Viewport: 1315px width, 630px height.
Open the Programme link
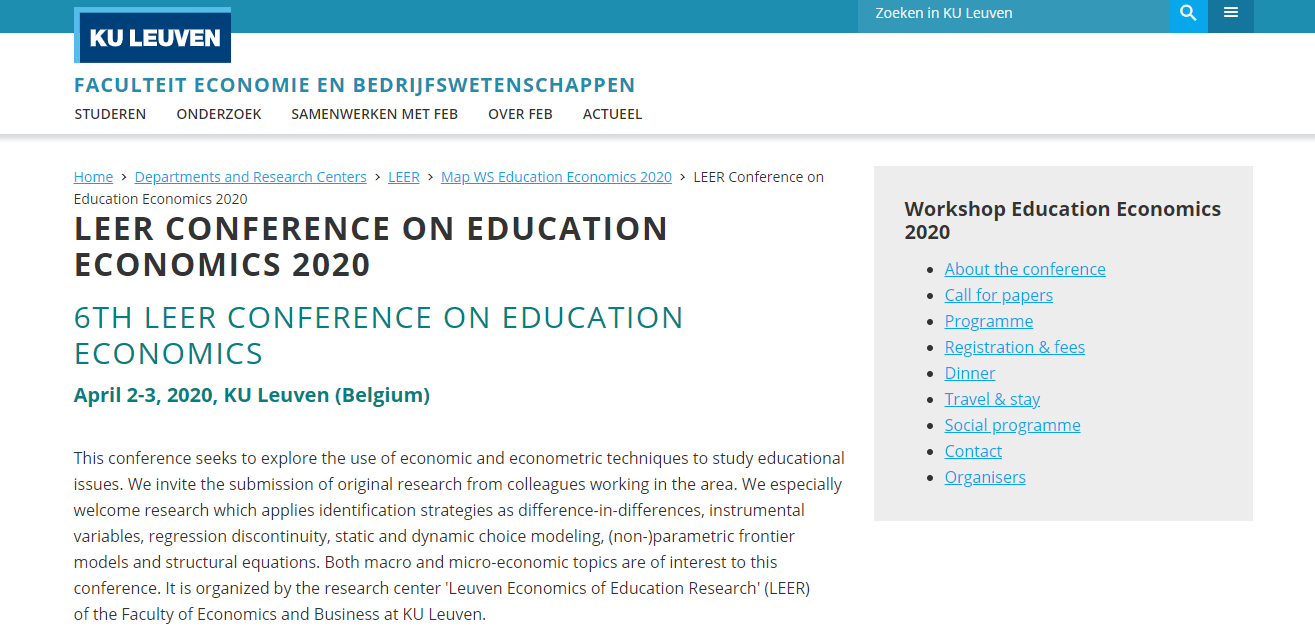[989, 321]
